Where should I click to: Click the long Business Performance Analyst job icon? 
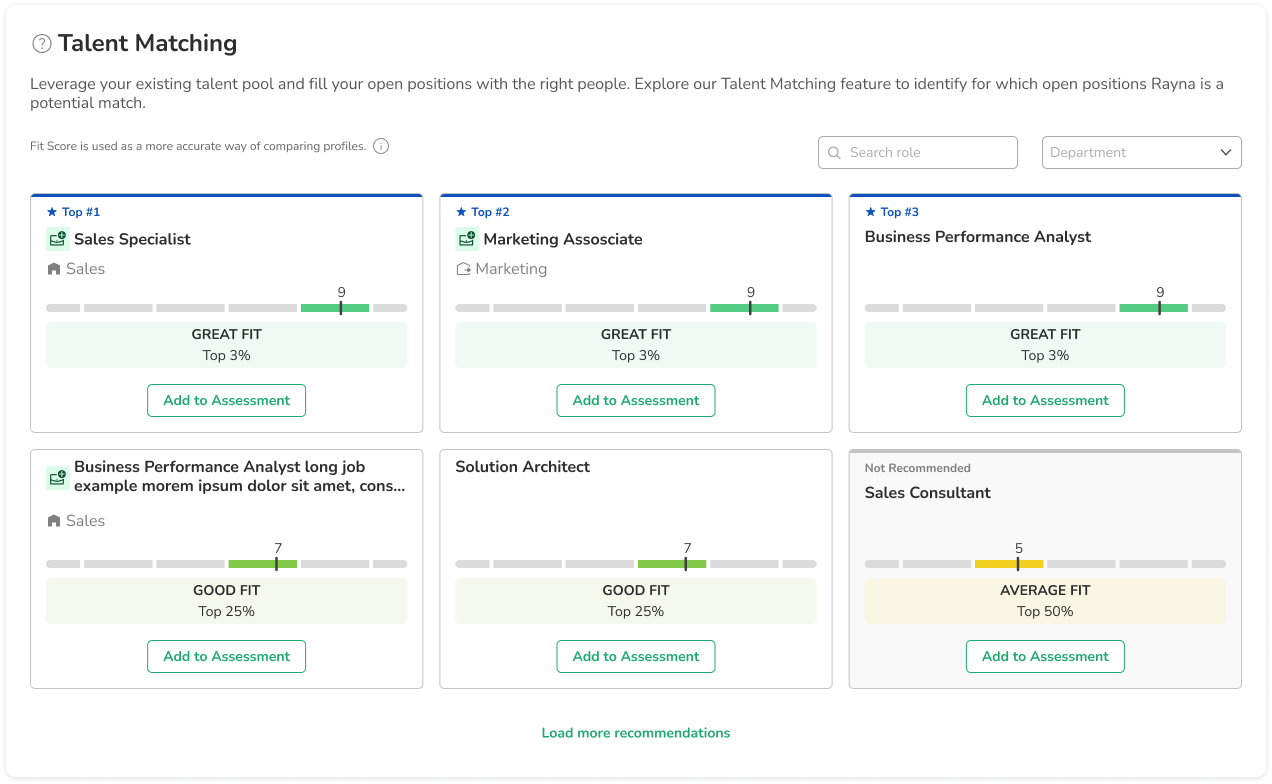click(57, 477)
